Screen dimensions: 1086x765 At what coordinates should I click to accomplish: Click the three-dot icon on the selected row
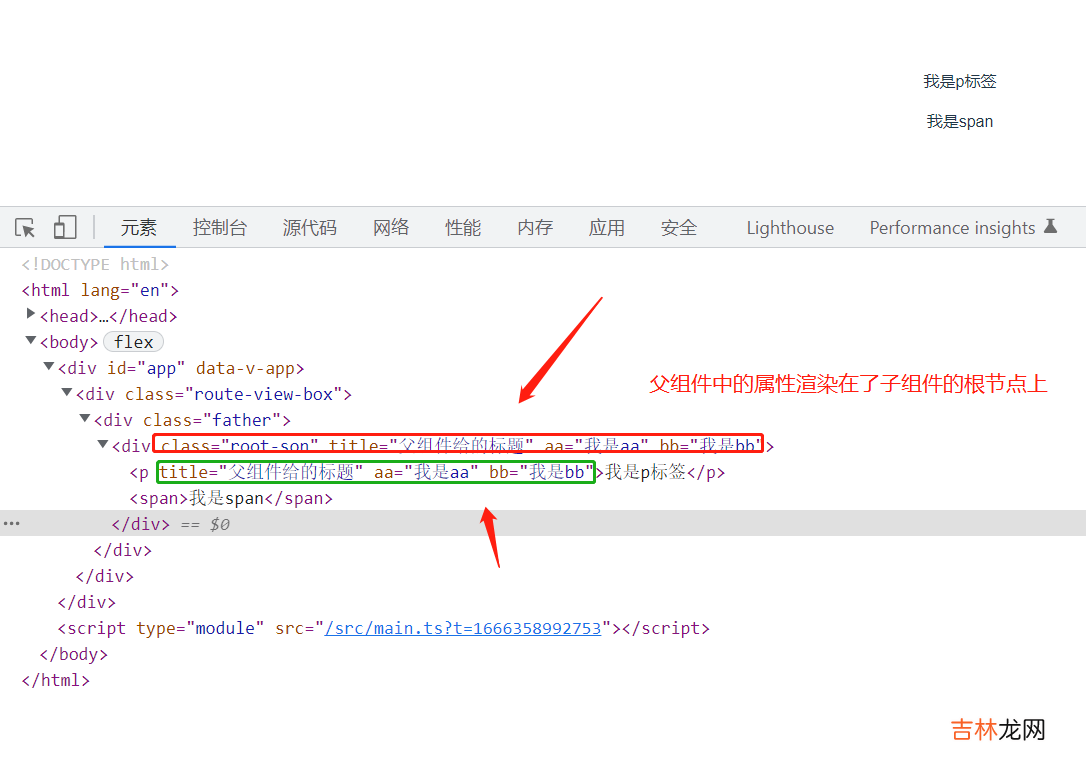pyautogui.click(x=11, y=524)
